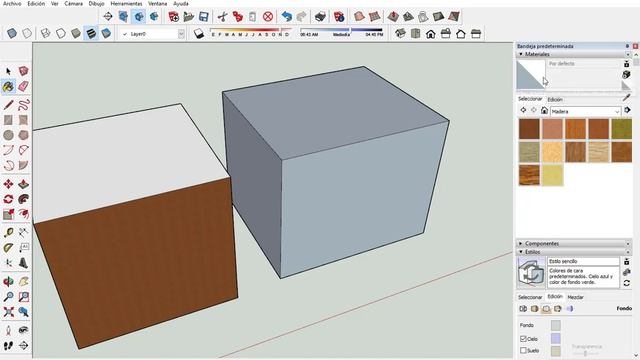Toggle Shaded With Textures face style

(x=91, y=33)
